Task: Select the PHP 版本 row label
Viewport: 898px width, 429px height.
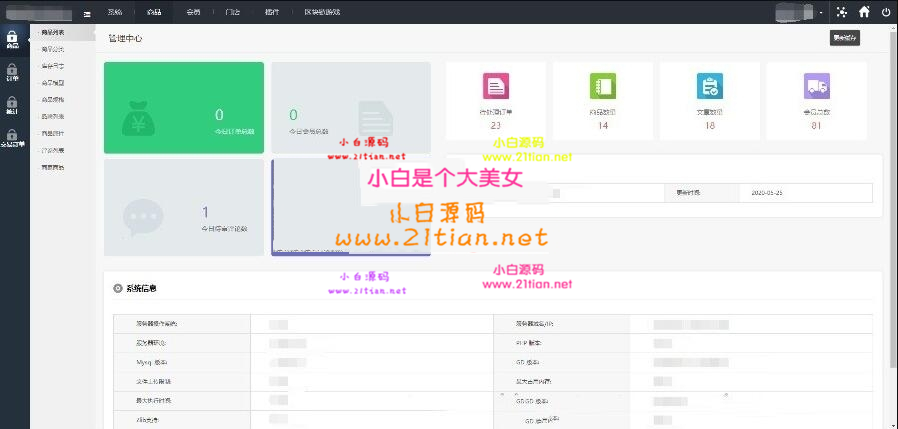Action: 529,343
